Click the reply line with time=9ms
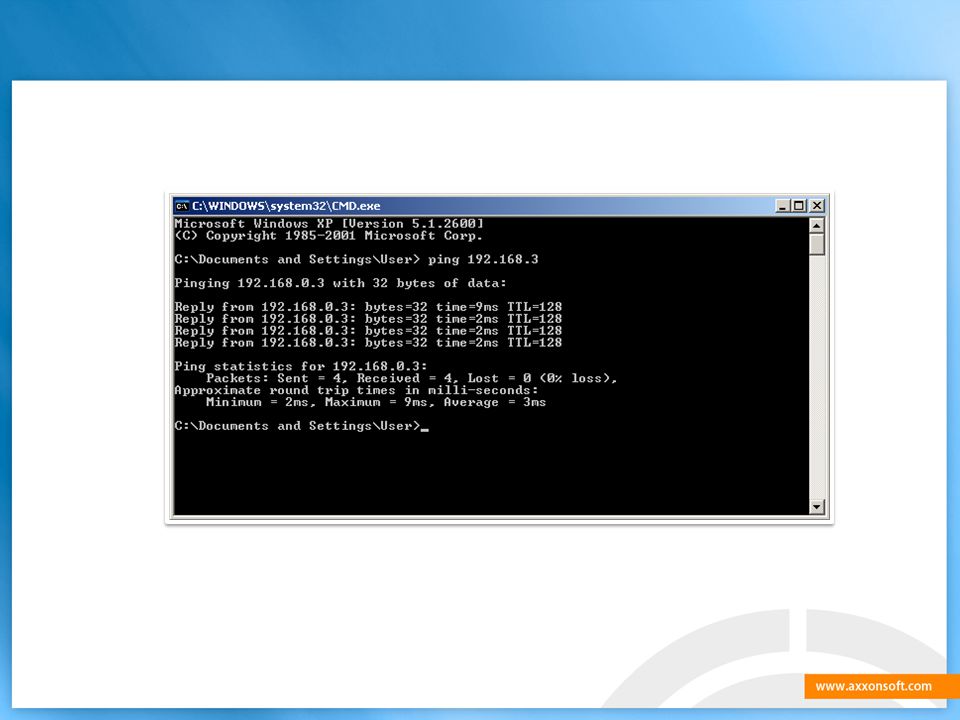The height and width of the screenshot is (720, 960). coord(368,307)
